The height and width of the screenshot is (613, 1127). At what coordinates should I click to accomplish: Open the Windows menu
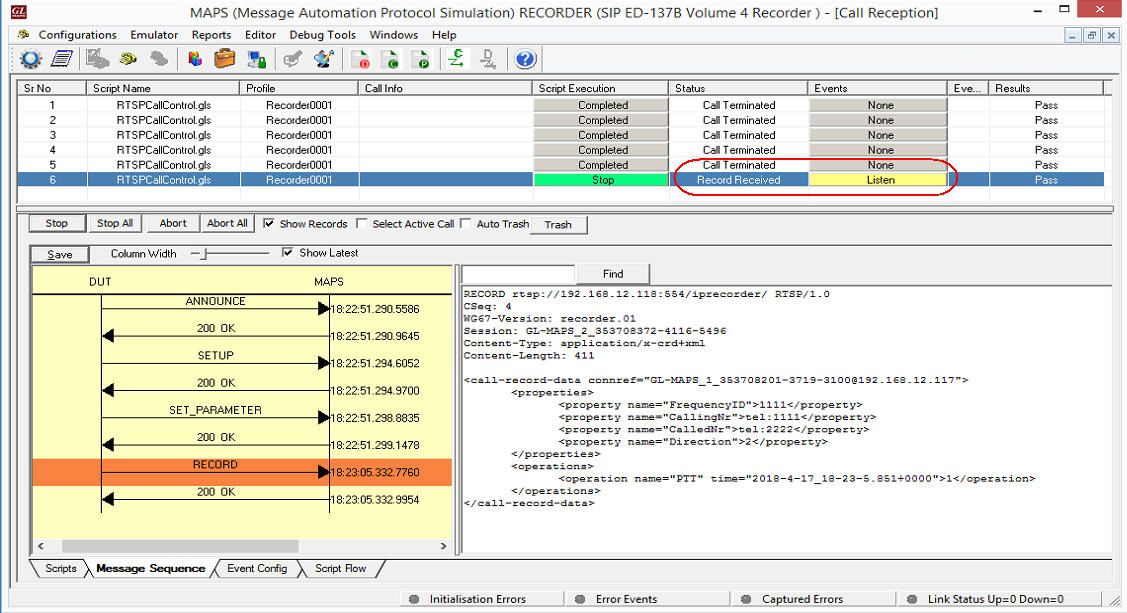coord(393,34)
